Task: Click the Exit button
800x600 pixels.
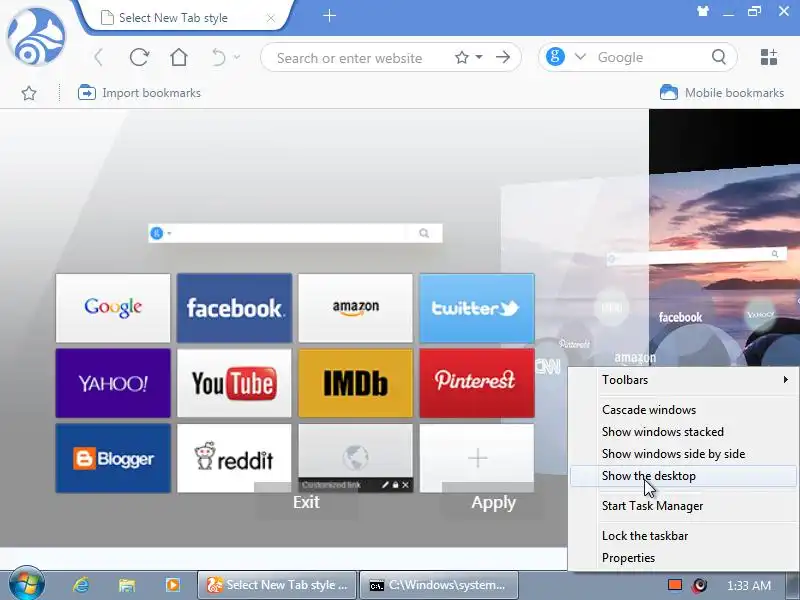Action: tap(306, 502)
